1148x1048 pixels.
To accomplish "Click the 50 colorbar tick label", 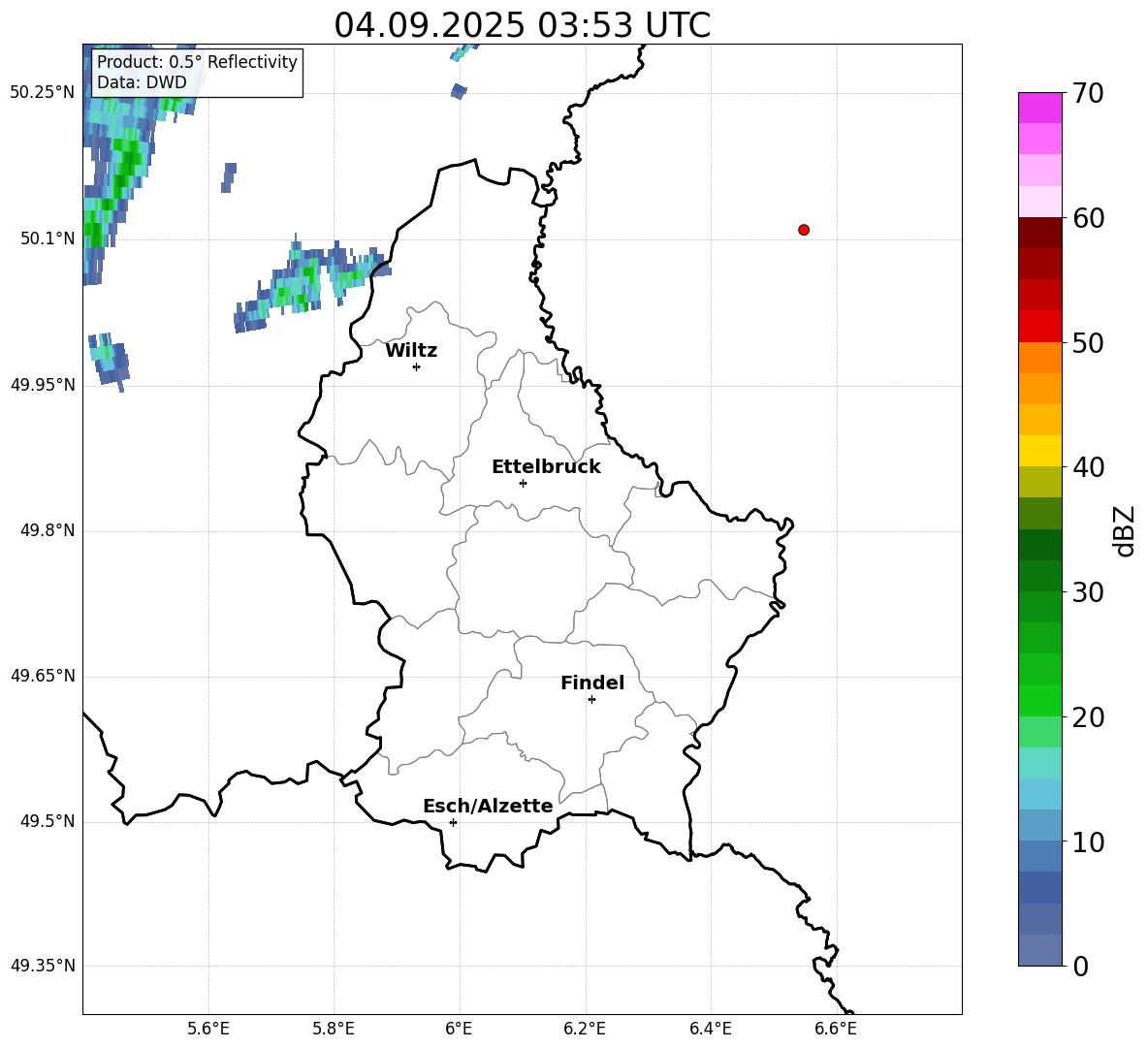I will [x=1088, y=342].
